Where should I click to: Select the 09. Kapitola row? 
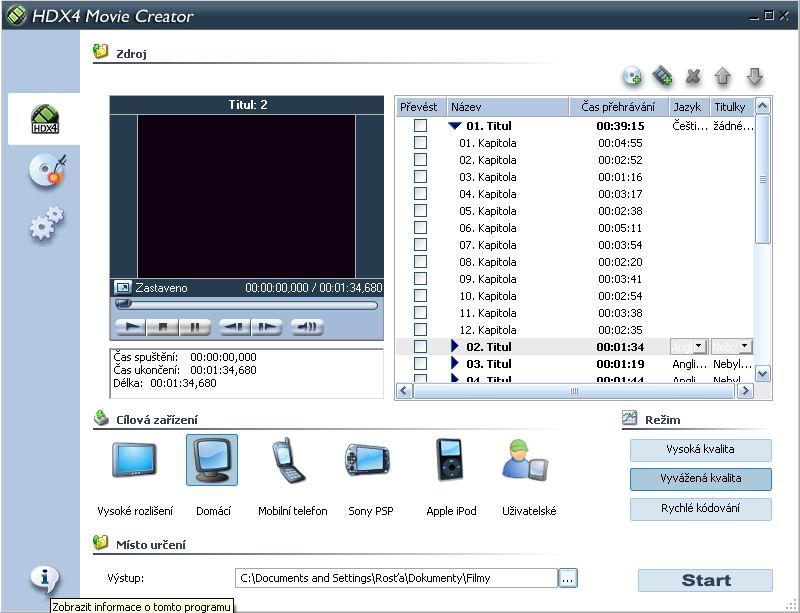coord(575,279)
